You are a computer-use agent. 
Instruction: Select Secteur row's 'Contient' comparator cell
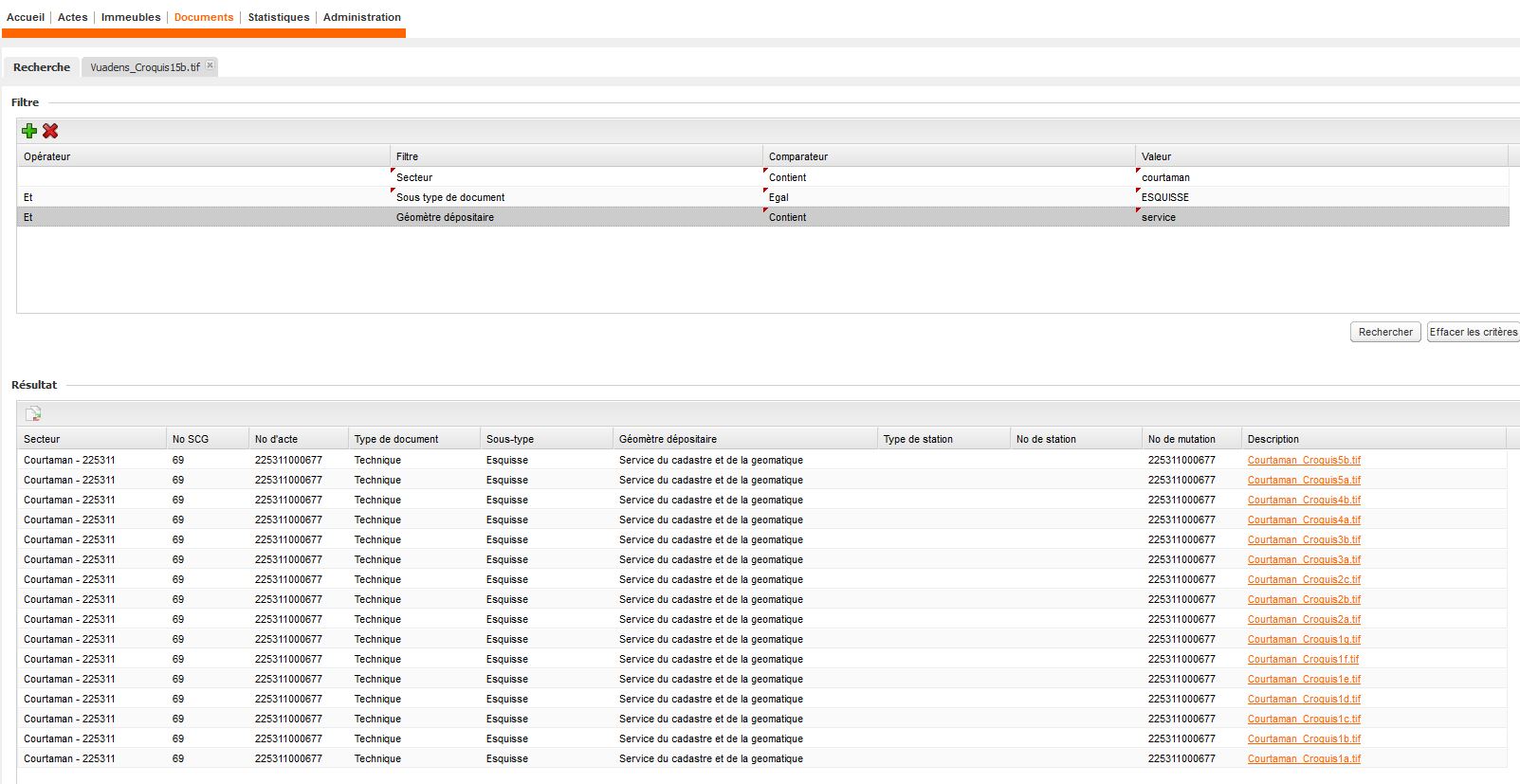click(x=949, y=177)
